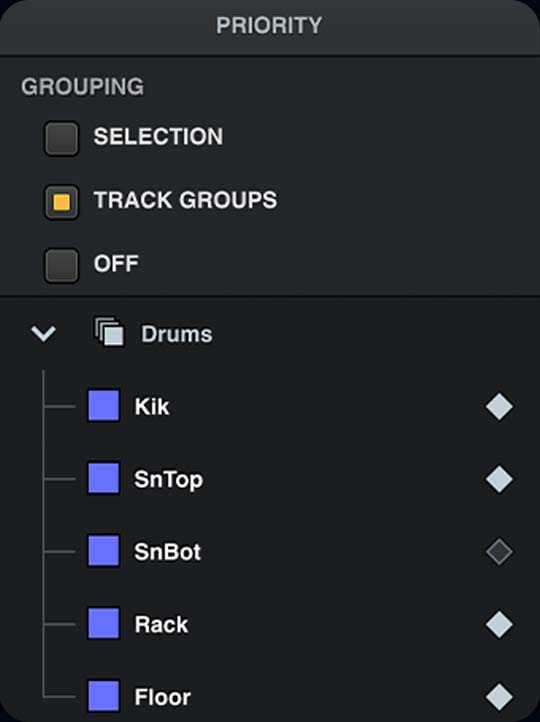Click the PRIORITY panel header
The height and width of the screenshot is (722, 540).
point(269,25)
